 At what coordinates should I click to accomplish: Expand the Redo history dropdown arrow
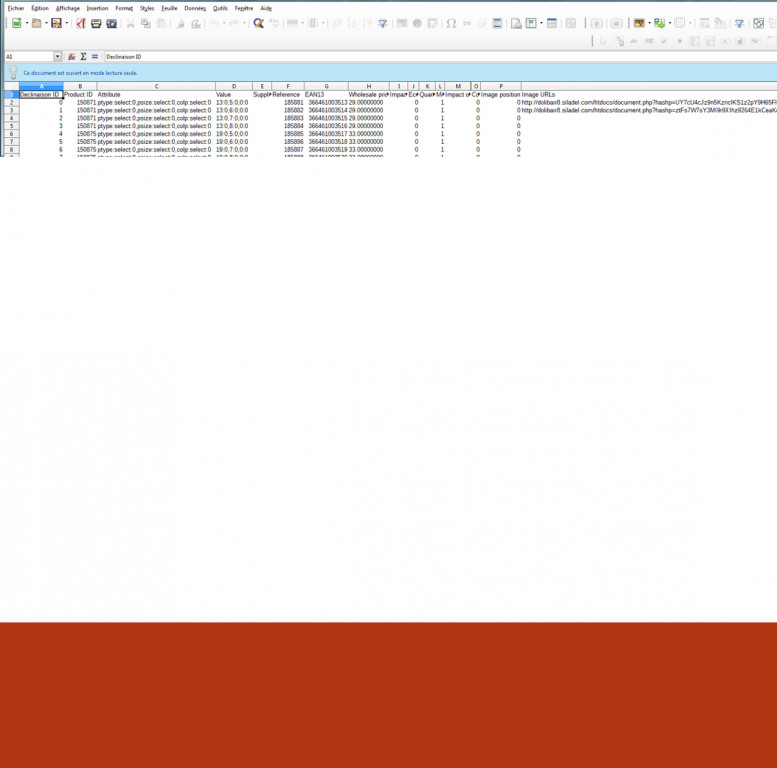[244, 23]
